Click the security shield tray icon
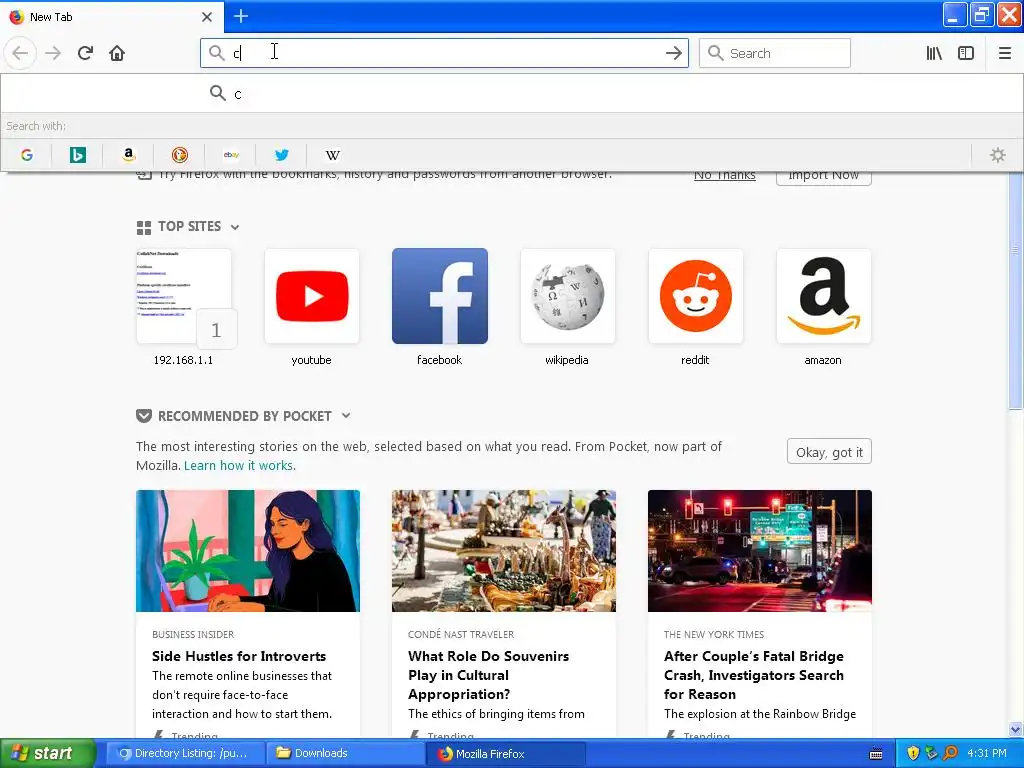 (913, 754)
